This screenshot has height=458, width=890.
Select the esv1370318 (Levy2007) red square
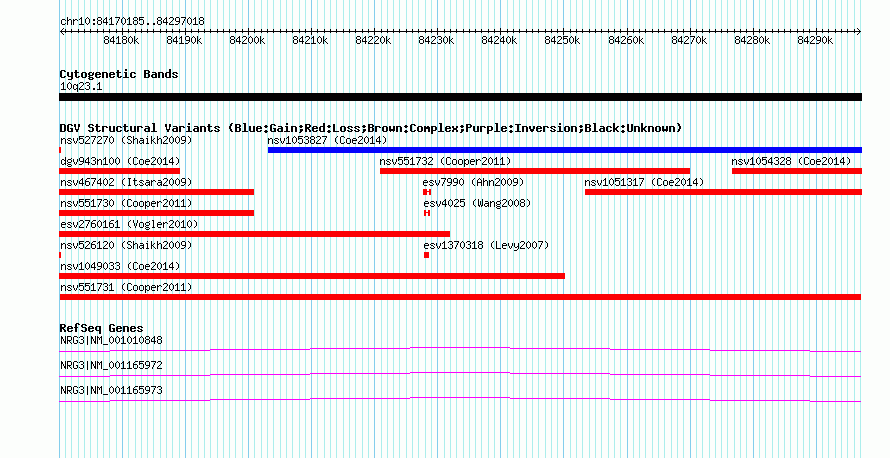pos(426,255)
